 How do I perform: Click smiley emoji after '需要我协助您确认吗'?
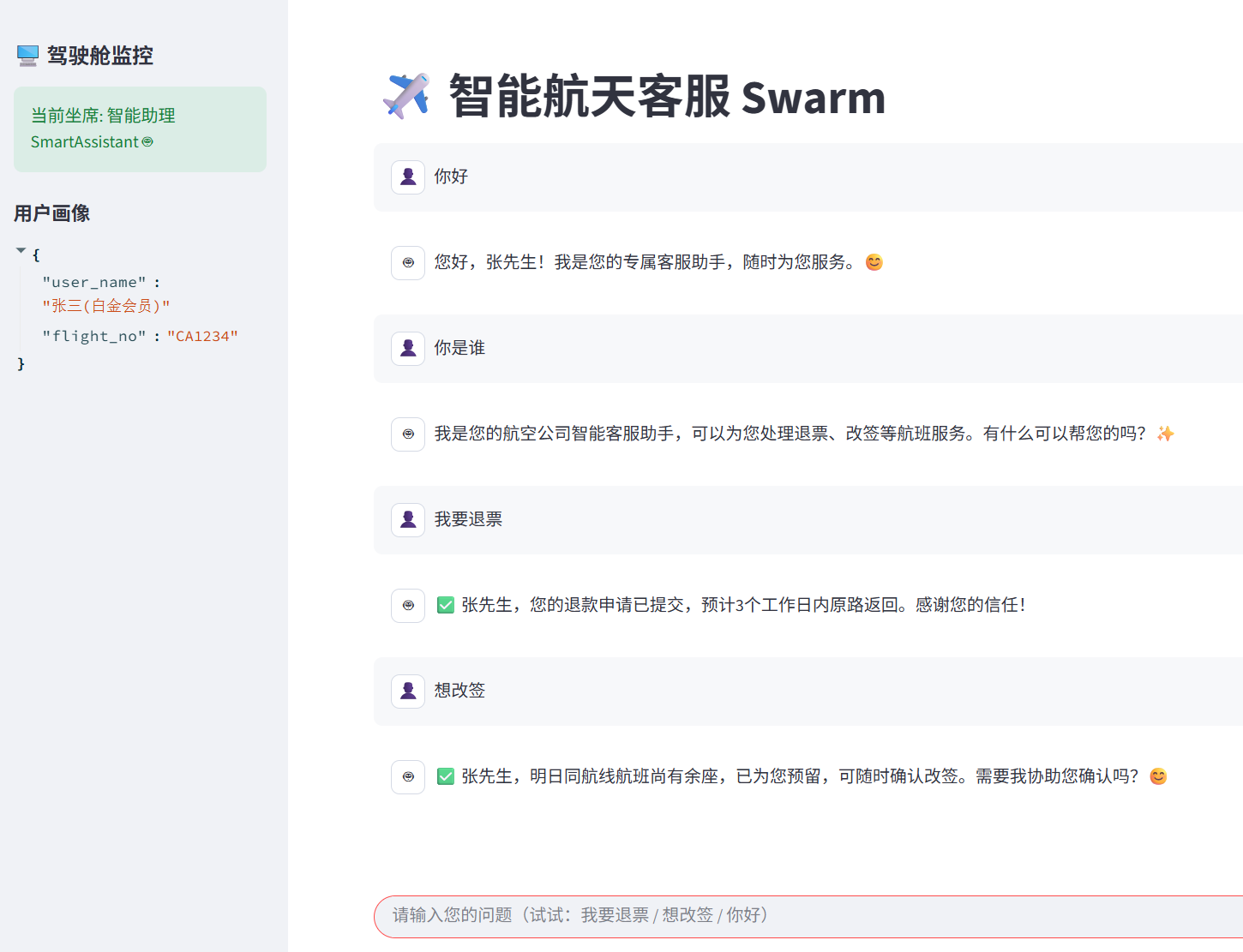(x=1158, y=776)
